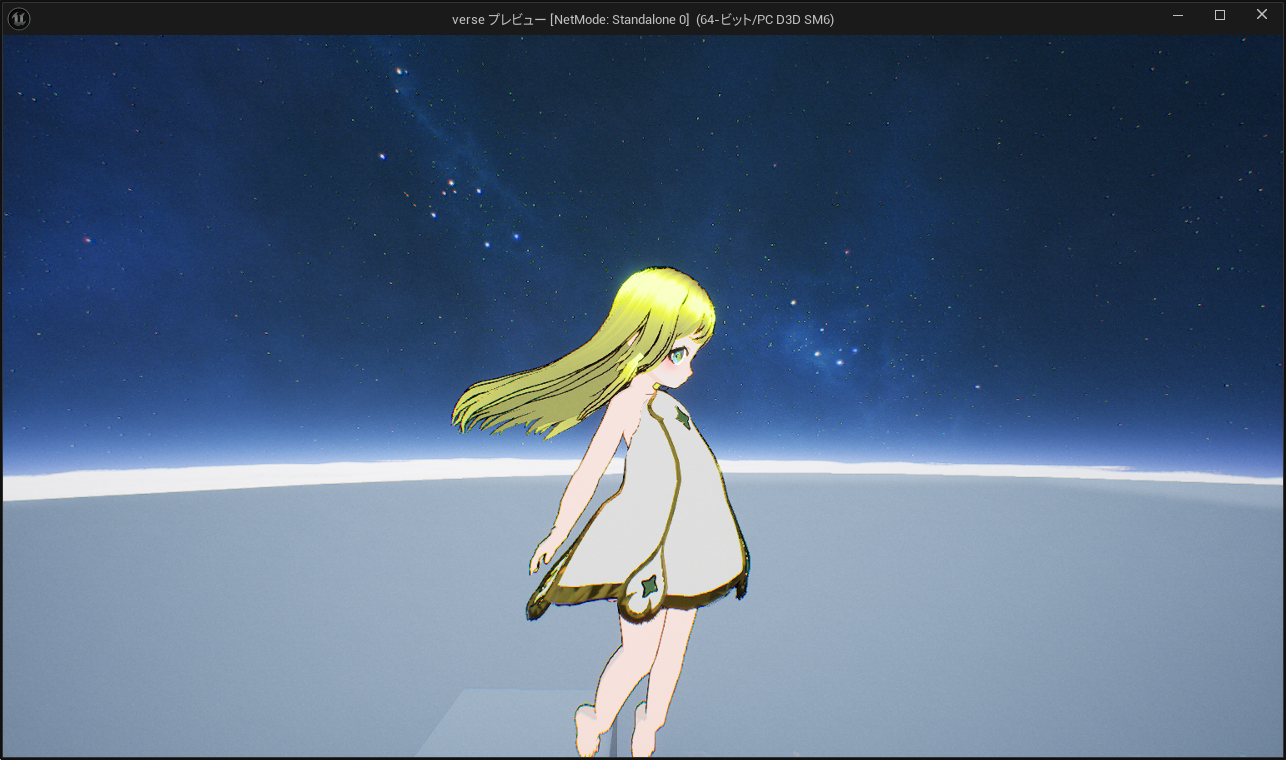
Task: Click the empty gray ground on the left
Action: (200, 620)
